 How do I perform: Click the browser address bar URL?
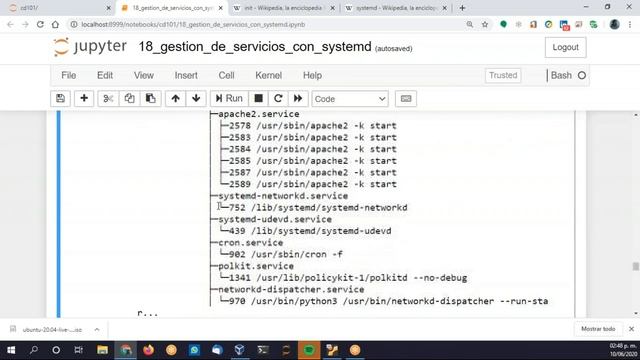coord(193,24)
